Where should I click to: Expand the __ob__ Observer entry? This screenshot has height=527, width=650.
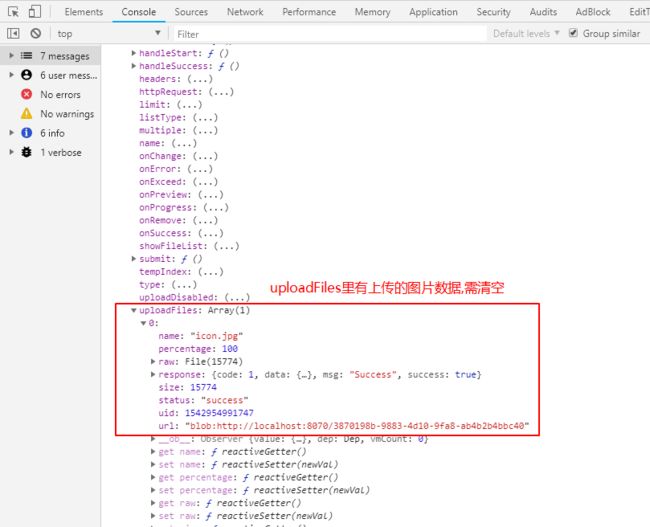click(x=153, y=439)
